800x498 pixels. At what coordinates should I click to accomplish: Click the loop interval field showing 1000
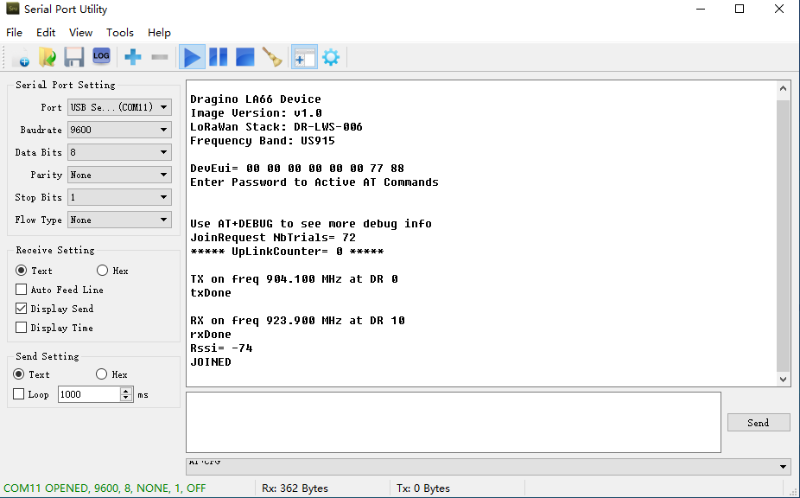pyautogui.click(x=89, y=394)
